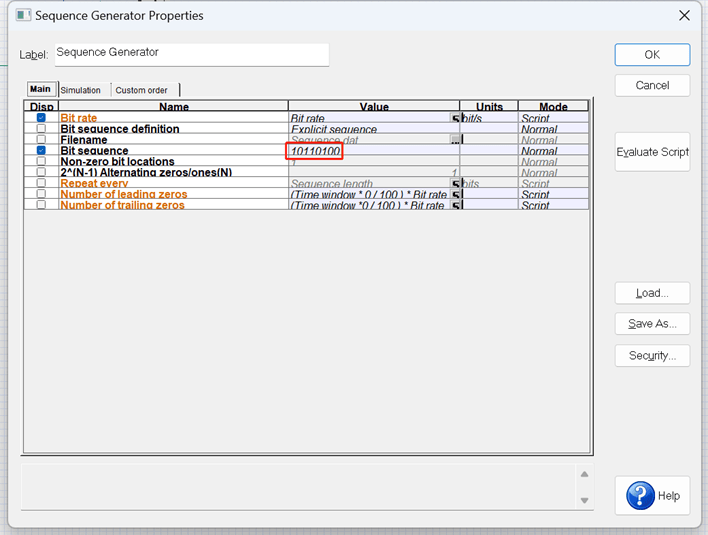Open script editor icon for Repeat every value
Viewport: 708px width, 535px height.
[x=455, y=183]
